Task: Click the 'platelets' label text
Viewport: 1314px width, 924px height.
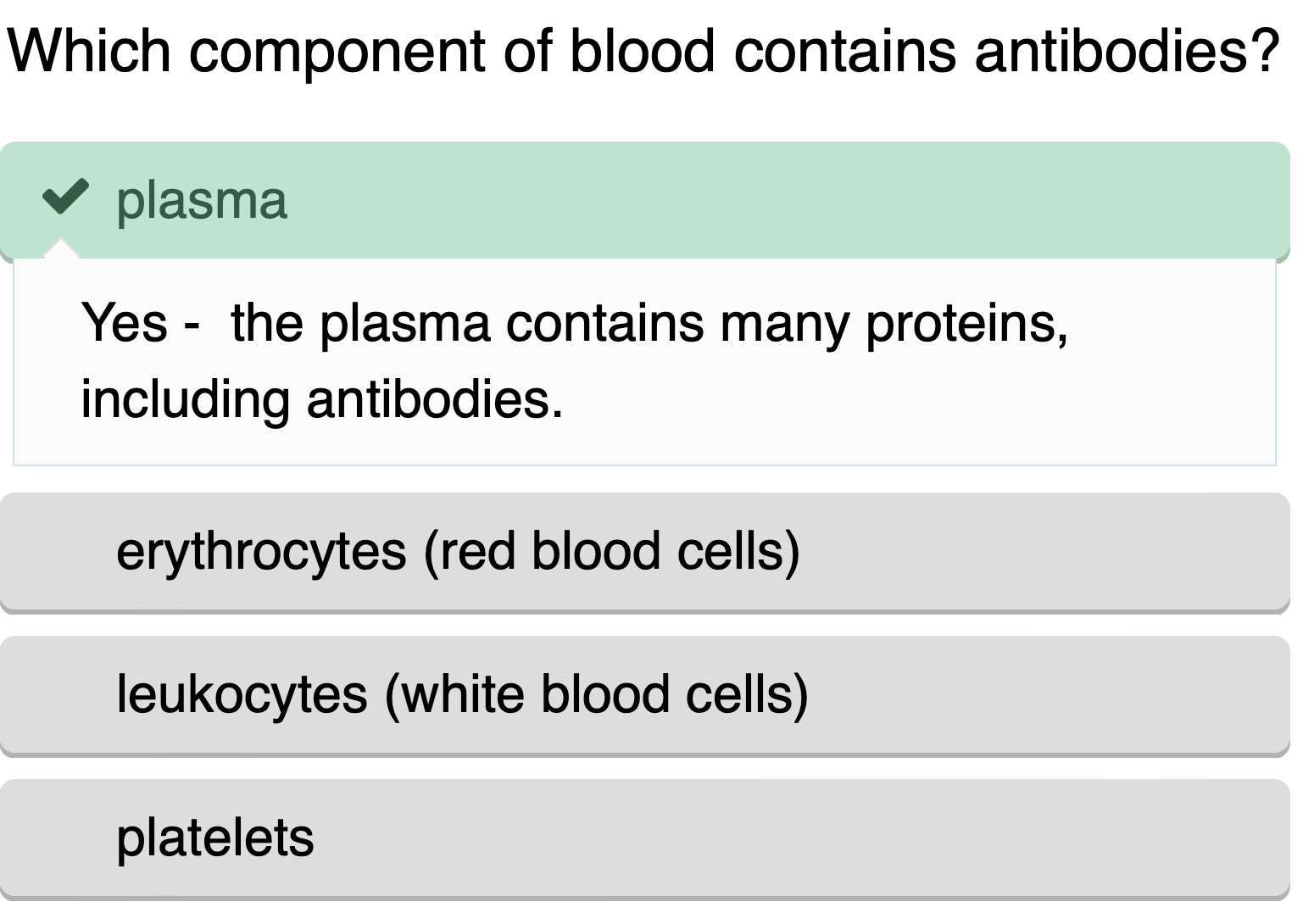Action: click(215, 838)
